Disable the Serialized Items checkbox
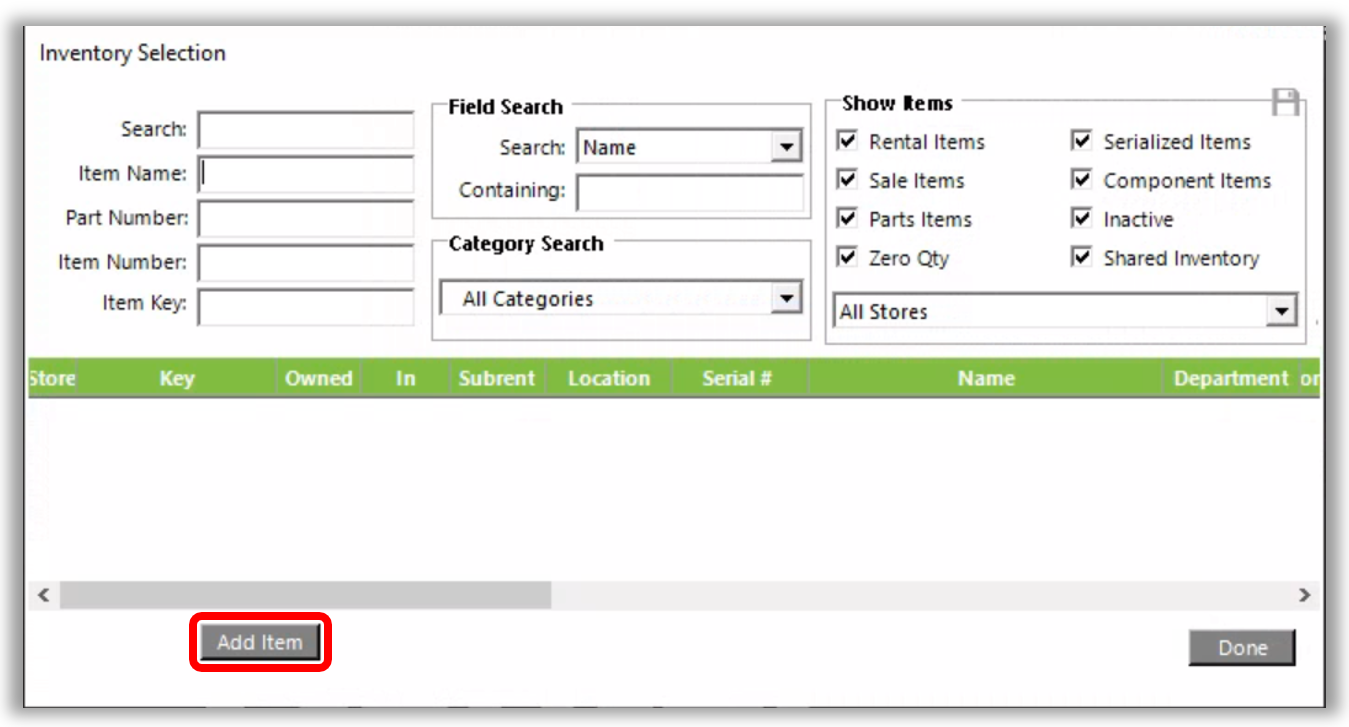1349x727 pixels. click(x=1081, y=142)
